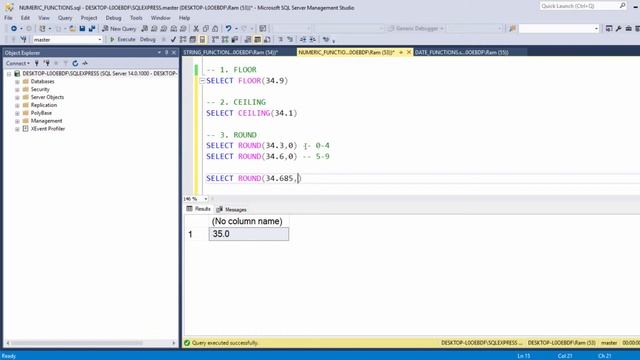Screen dimensions: 640x360
Task: Collapse the SQLEXPRESS server node
Action: coord(9,74)
